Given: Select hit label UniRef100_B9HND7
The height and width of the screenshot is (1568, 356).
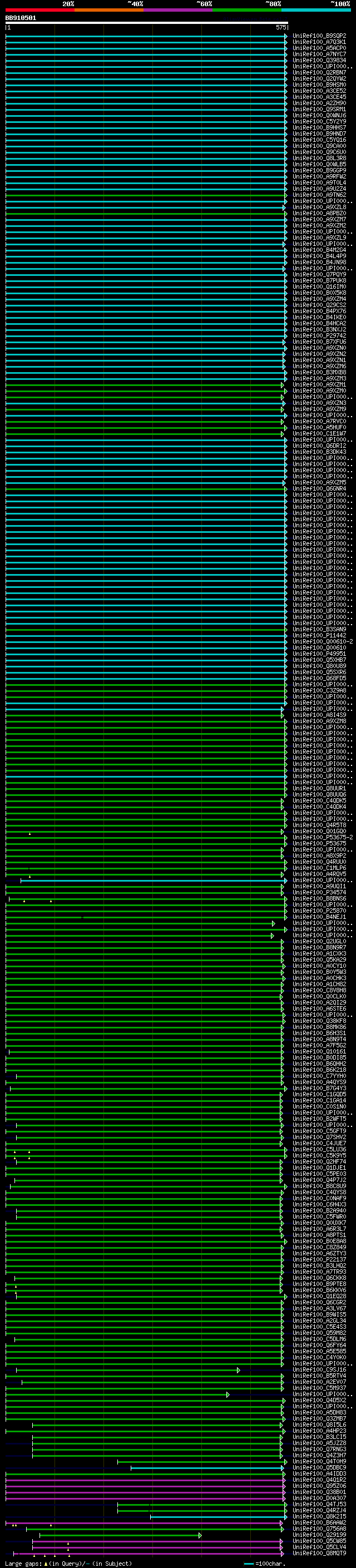Looking at the screenshot, I should point(319,134).
